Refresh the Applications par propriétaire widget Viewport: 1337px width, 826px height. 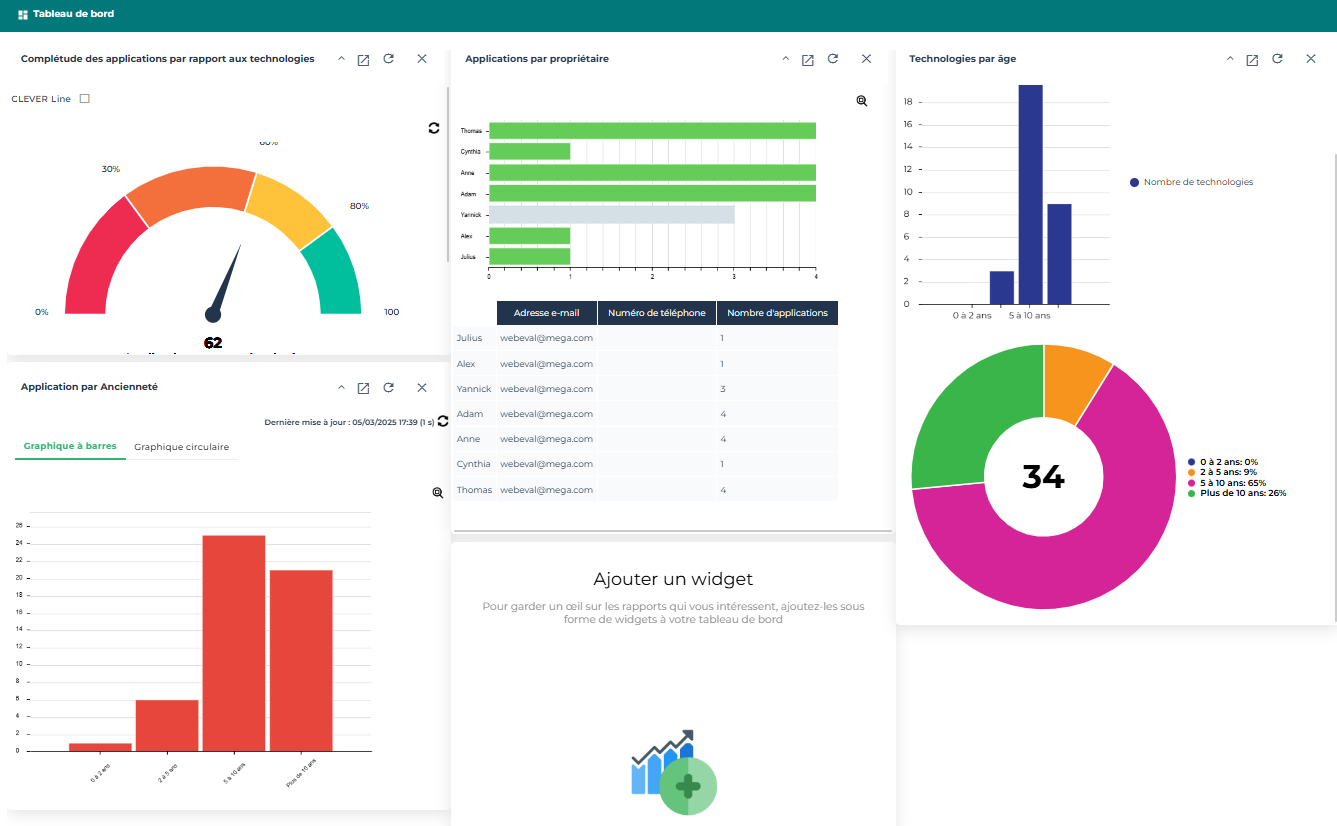point(833,59)
